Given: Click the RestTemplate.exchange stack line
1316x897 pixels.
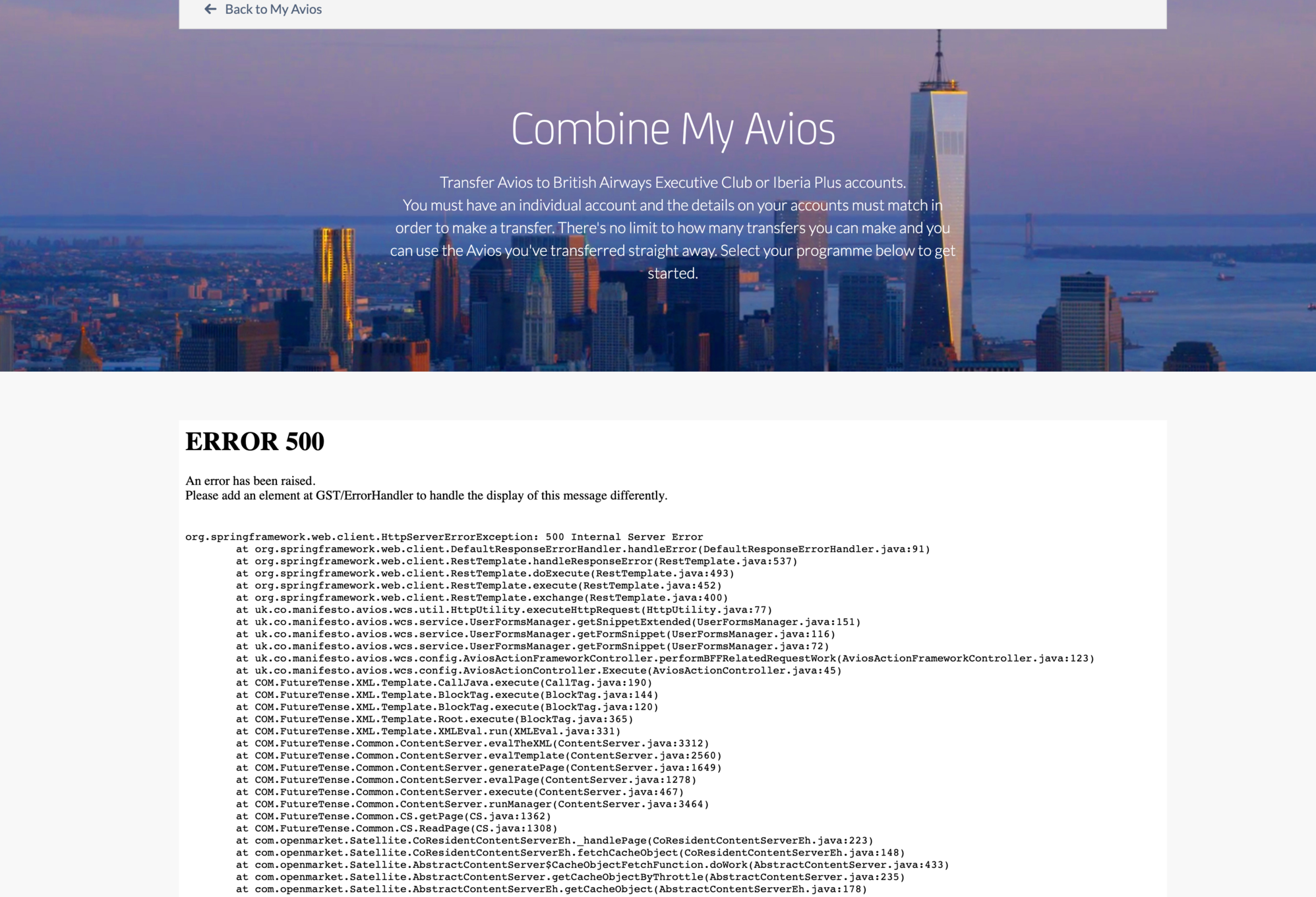Looking at the screenshot, I should point(482,598).
